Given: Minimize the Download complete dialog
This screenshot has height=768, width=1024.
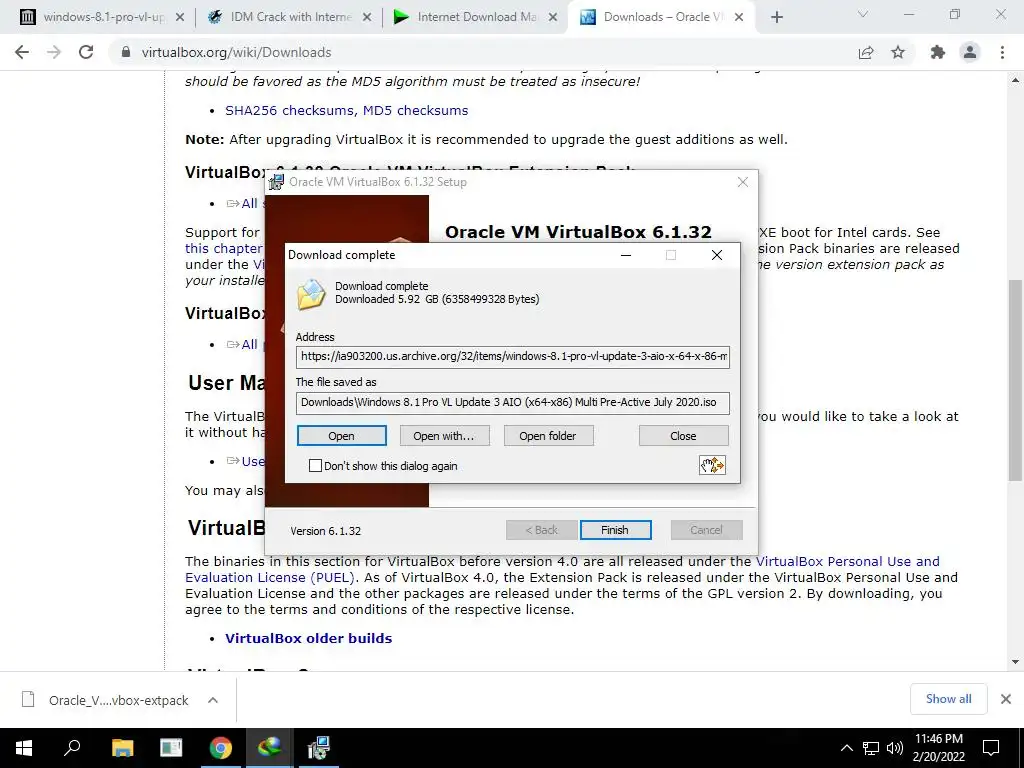Looking at the screenshot, I should tap(626, 255).
